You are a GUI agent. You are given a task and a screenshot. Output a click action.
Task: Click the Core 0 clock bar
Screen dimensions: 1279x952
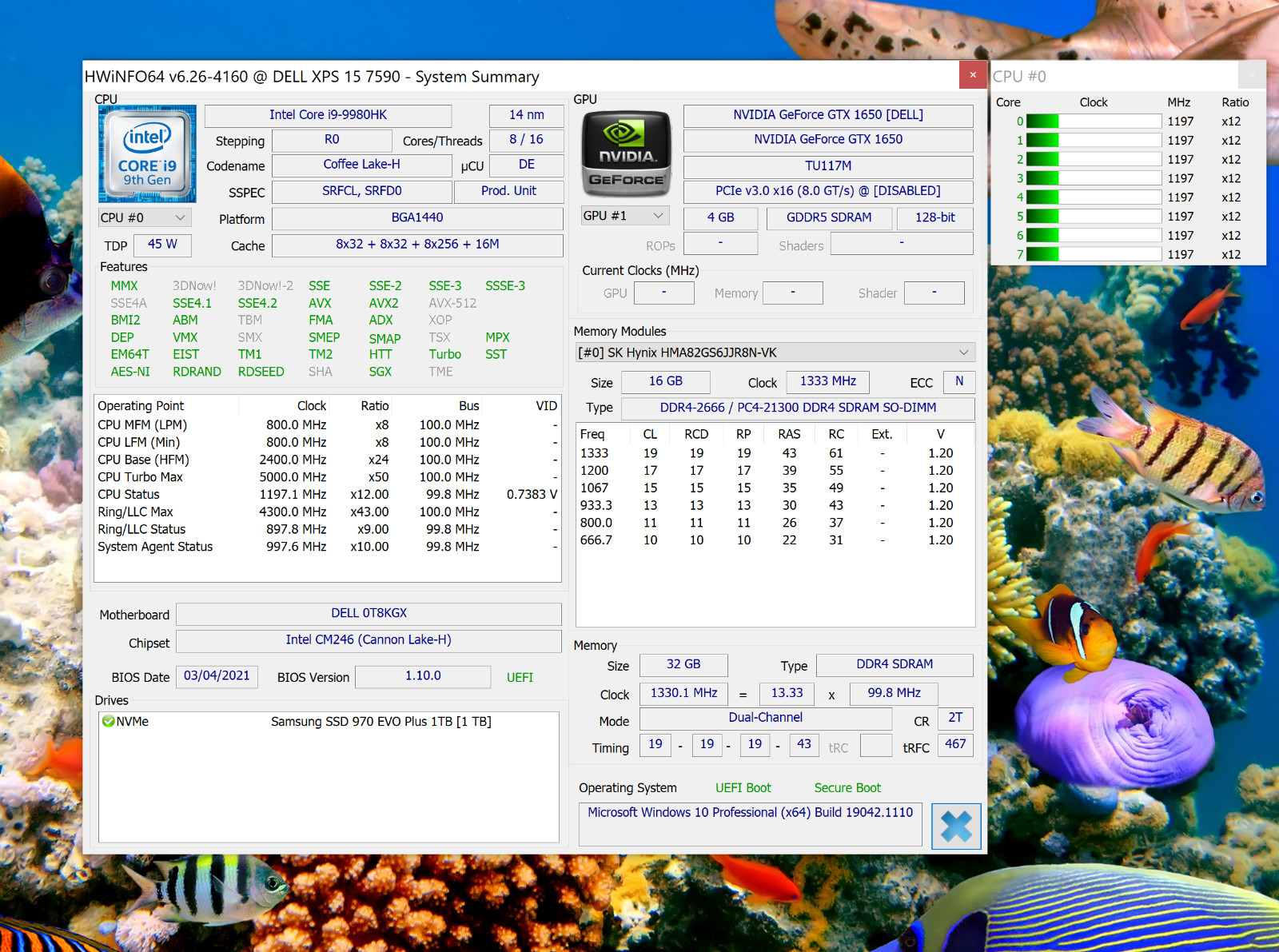pyautogui.click(x=1094, y=121)
